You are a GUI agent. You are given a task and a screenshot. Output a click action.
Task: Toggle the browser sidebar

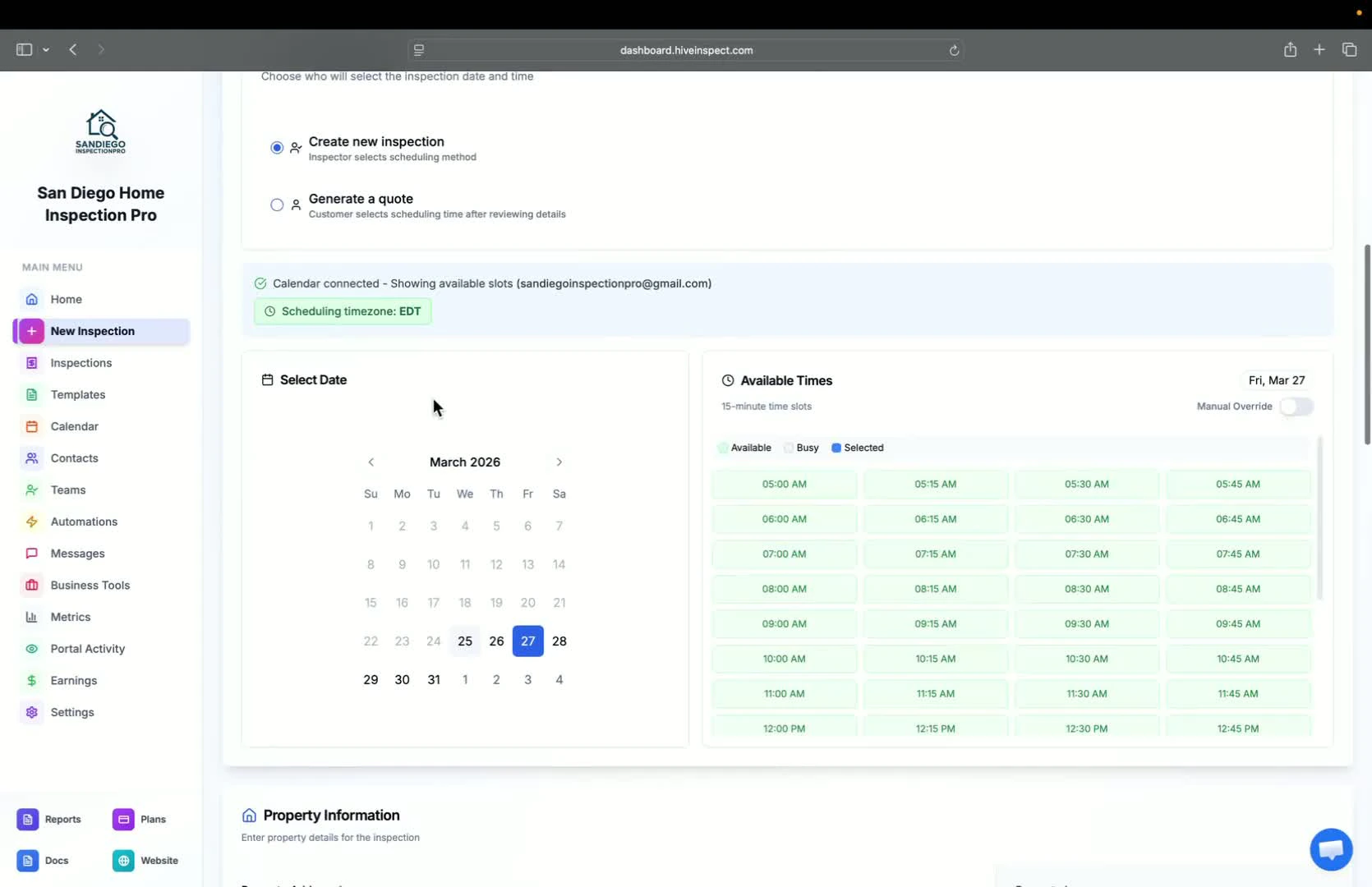click(24, 49)
